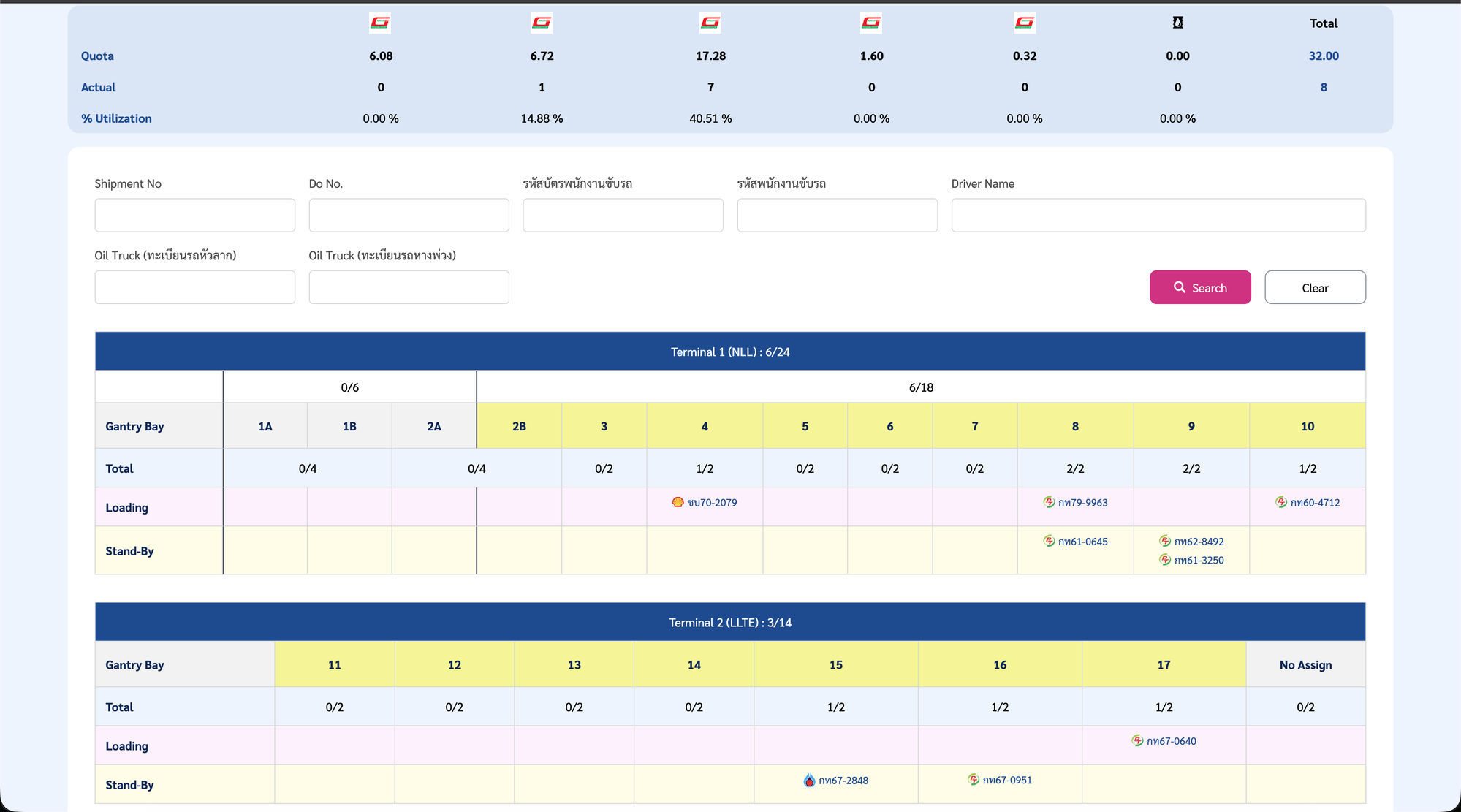Click the brand icon beside กท61-3250
Screen dimensions: 1461x812
coord(1166,560)
